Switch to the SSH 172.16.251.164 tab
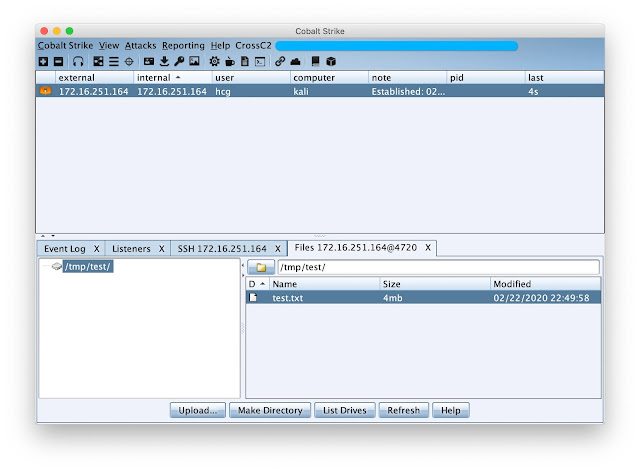This screenshot has height=471, width=640. point(222,249)
